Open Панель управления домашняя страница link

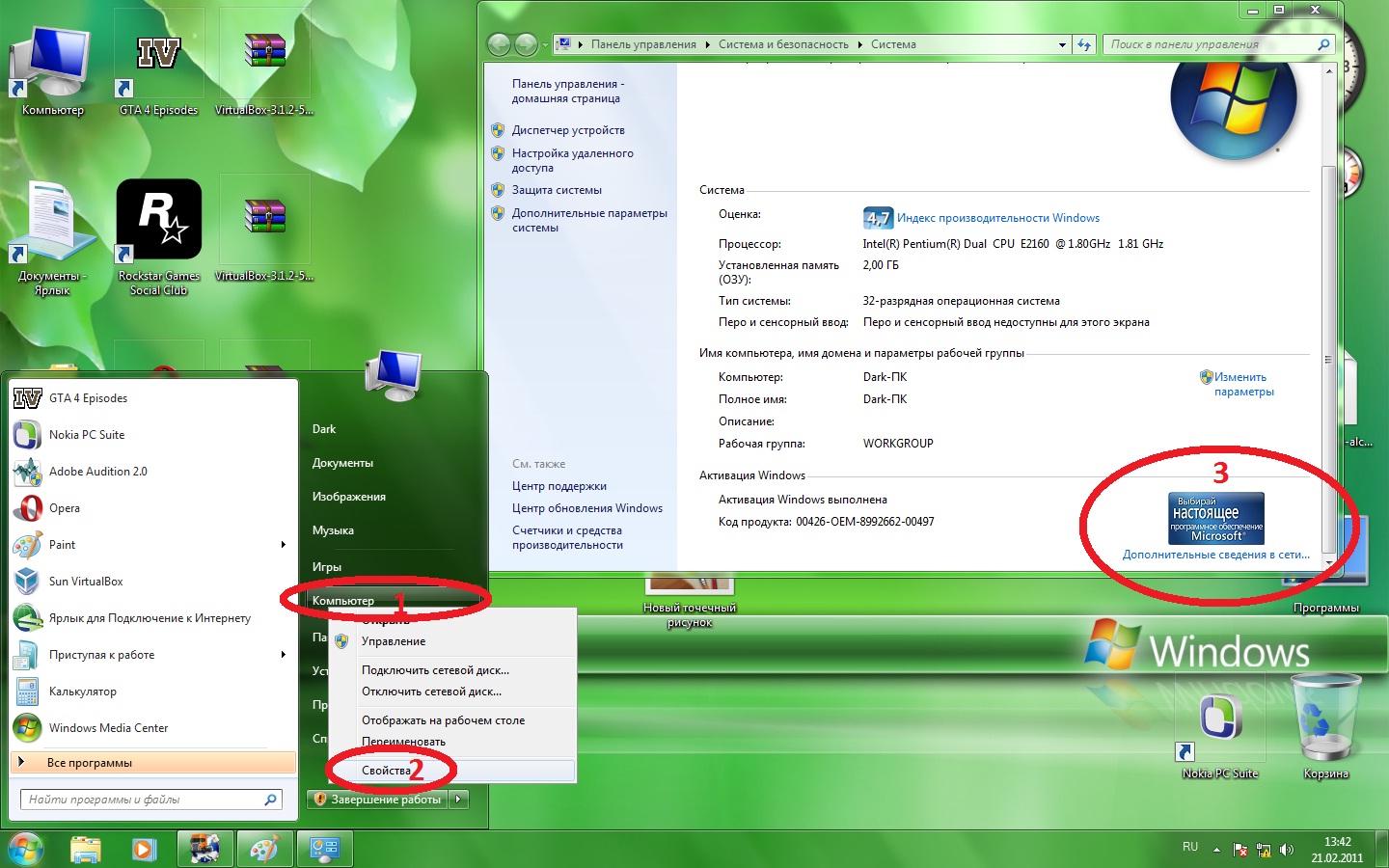(x=568, y=91)
